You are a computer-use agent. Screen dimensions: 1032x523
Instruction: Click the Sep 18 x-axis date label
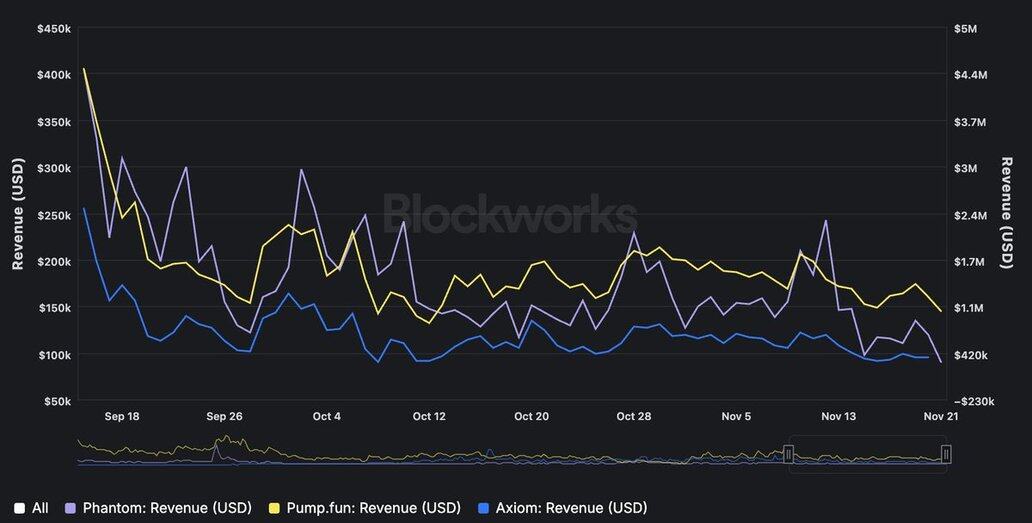[x=121, y=416]
